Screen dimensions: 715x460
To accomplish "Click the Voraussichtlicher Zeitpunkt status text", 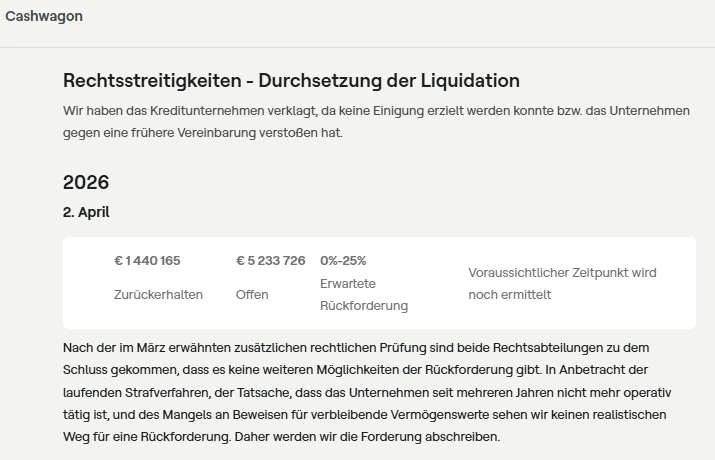I will (562, 272).
